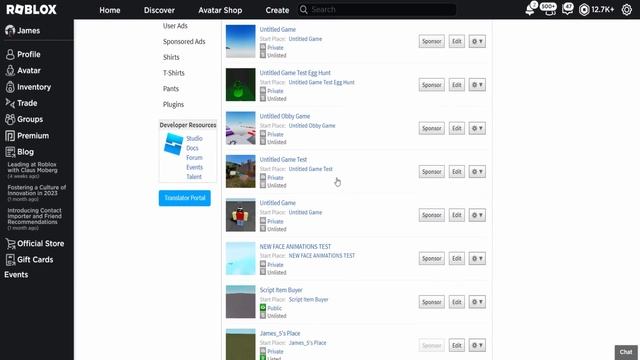The width and height of the screenshot is (640, 360).
Task: Open gear dropdown for first Untitled Game
Action: pyautogui.click(x=477, y=41)
